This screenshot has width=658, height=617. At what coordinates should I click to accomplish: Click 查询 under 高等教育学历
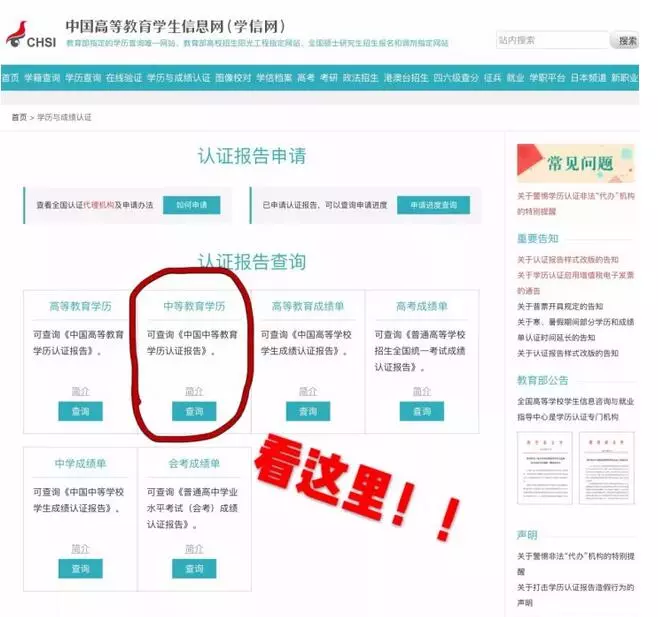[x=80, y=411]
